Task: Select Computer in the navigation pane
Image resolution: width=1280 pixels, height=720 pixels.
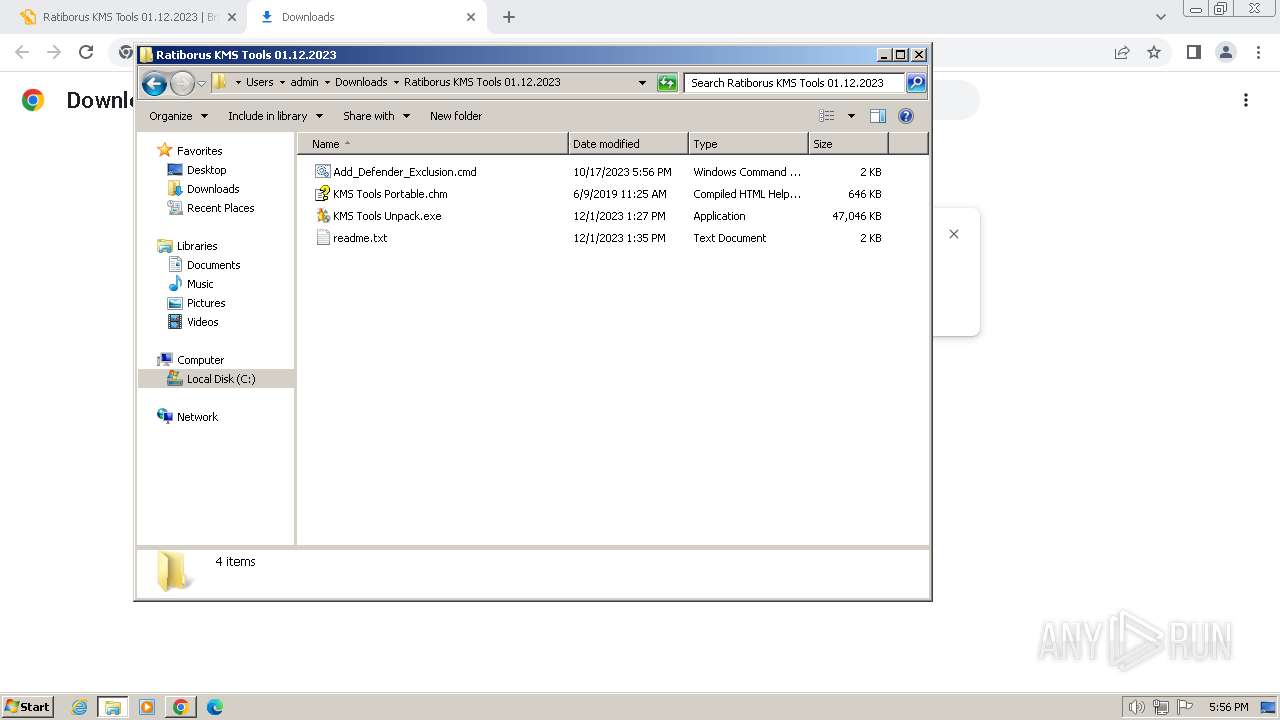Action: coord(200,360)
